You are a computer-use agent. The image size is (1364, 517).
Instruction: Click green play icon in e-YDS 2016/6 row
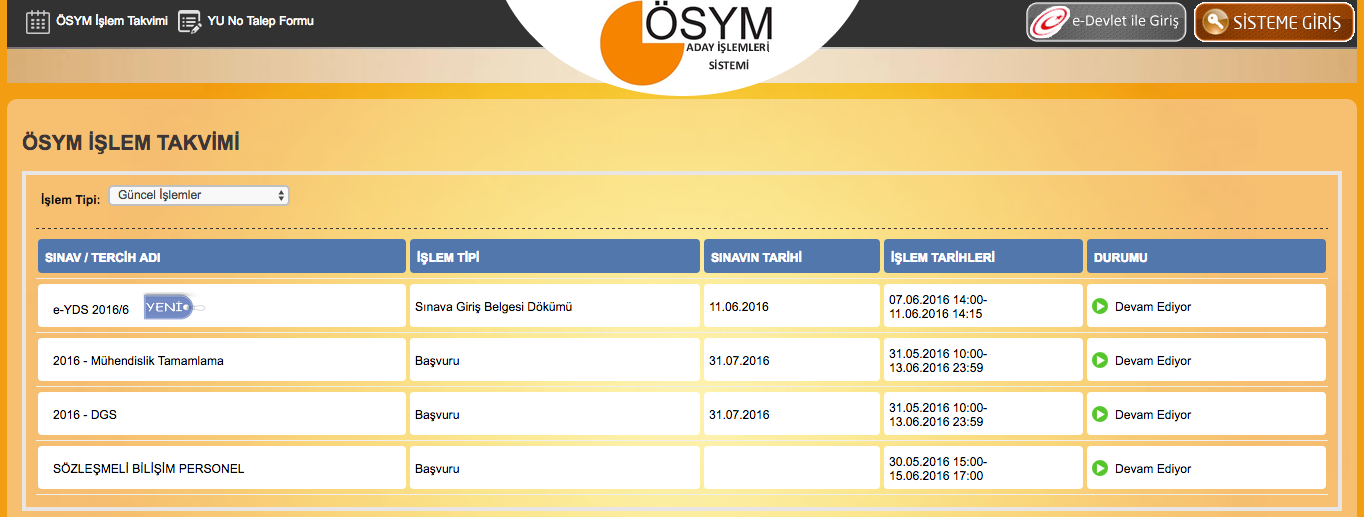[x=1100, y=306]
